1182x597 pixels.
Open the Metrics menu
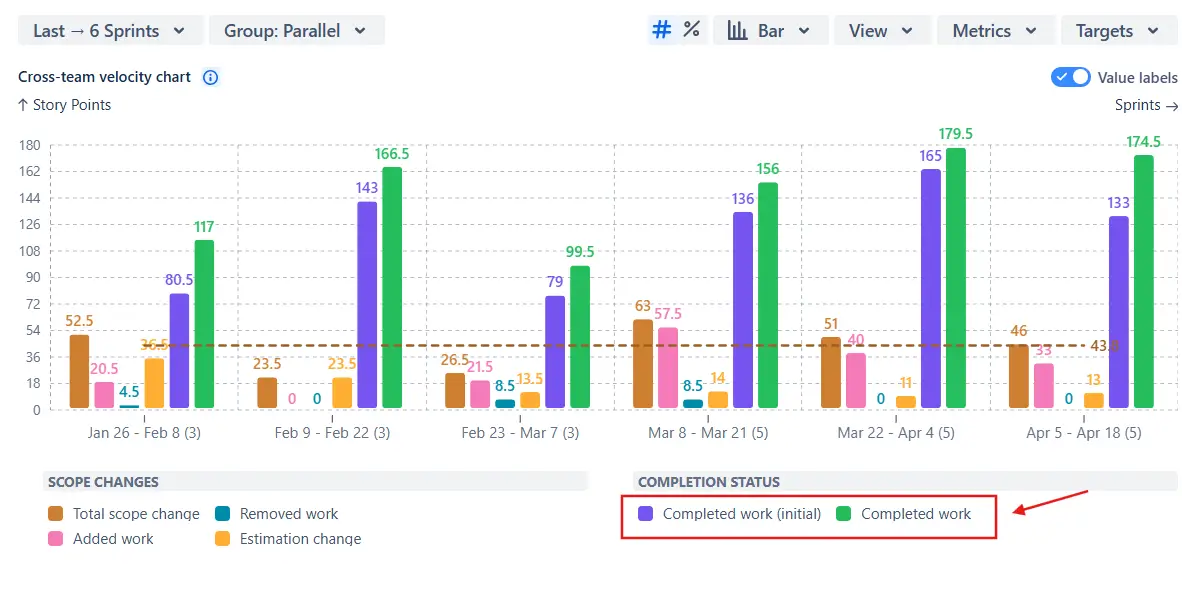point(995,30)
